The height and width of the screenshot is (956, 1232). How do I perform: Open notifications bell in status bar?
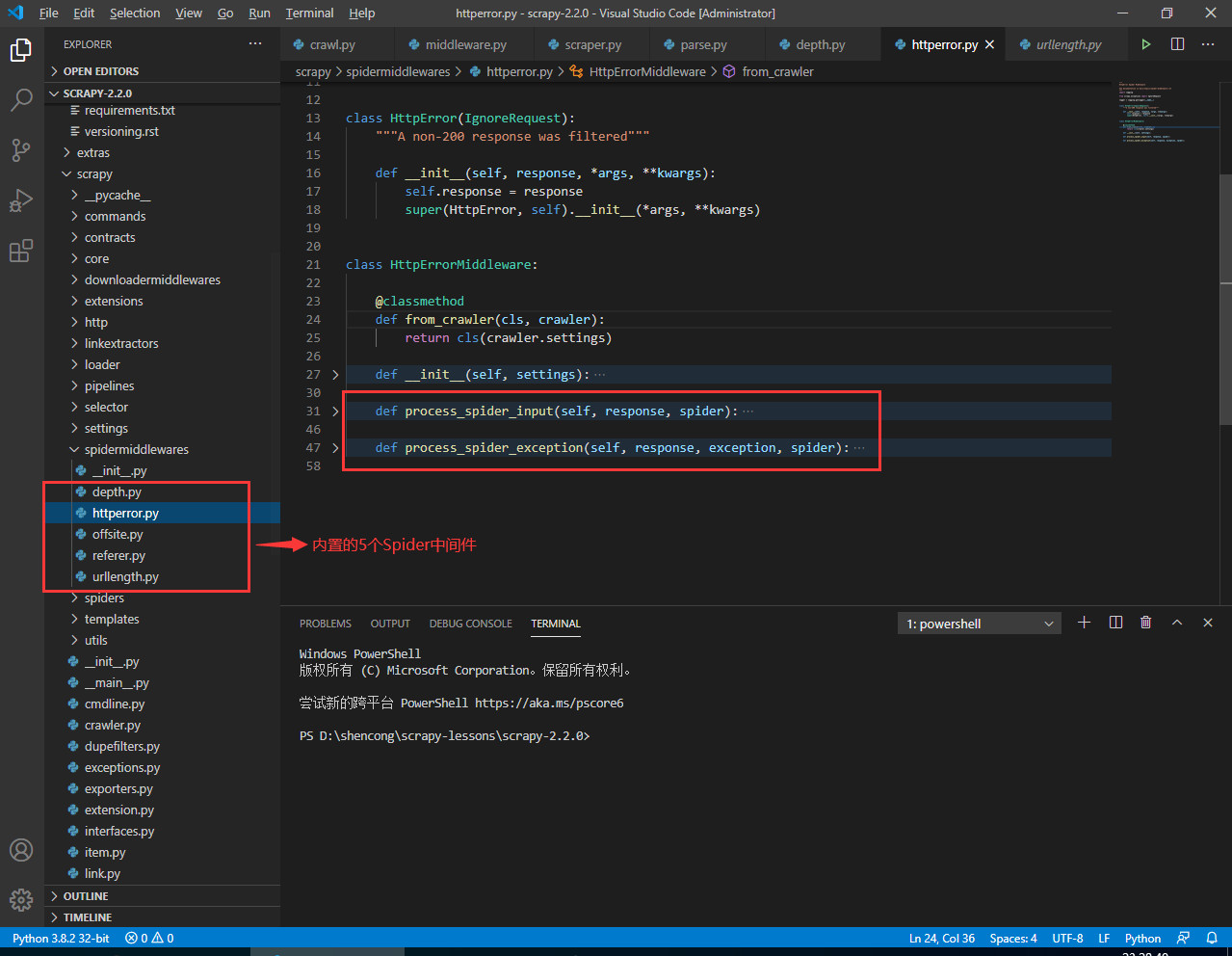coord(1212,938)
